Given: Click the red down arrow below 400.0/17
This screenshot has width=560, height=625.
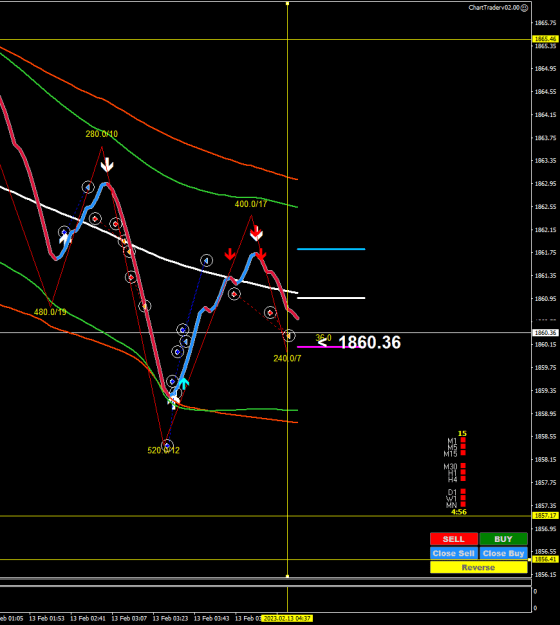Looking at the screenshot, I should tap(256, 233).
